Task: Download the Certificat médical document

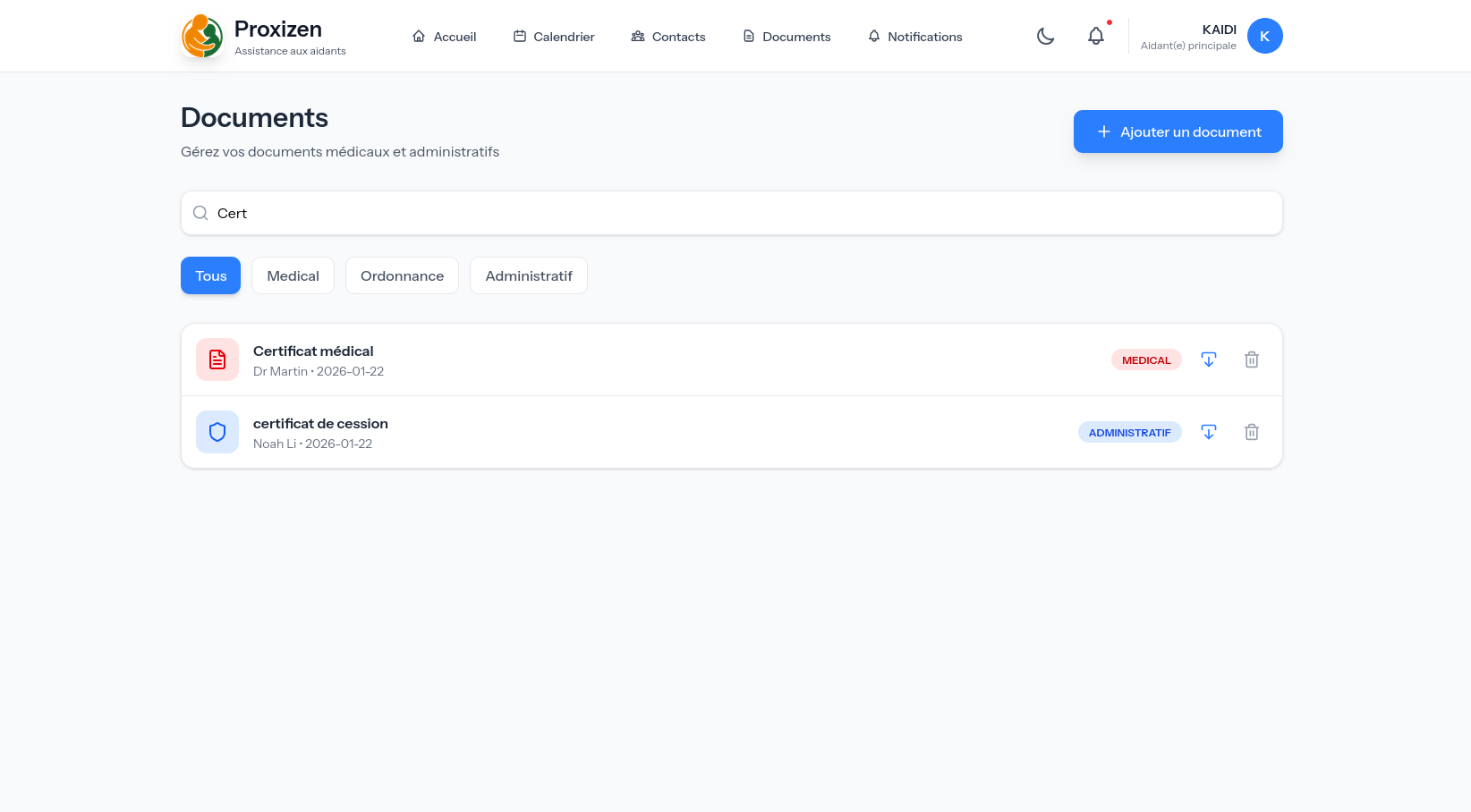Action: click(1208, 359)
